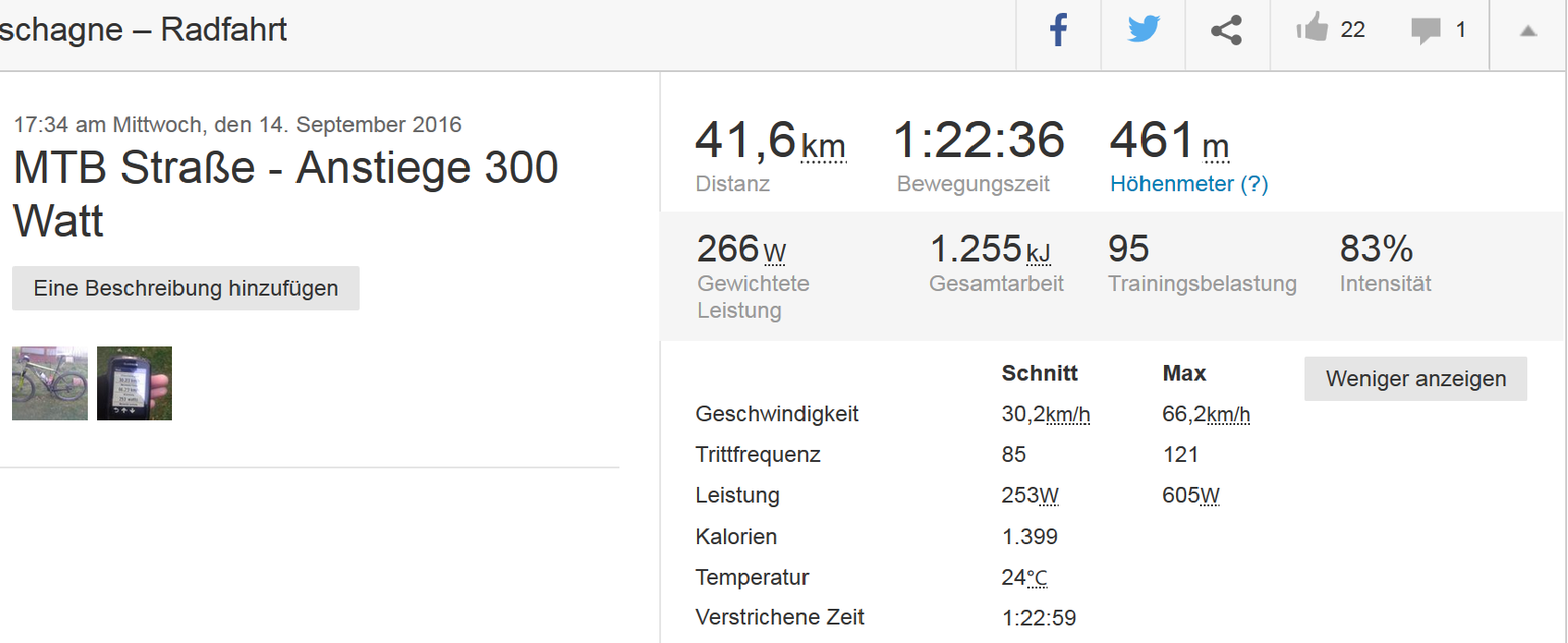
Task: Open comments via the speech bubble icon
Action: point(1426,30)
